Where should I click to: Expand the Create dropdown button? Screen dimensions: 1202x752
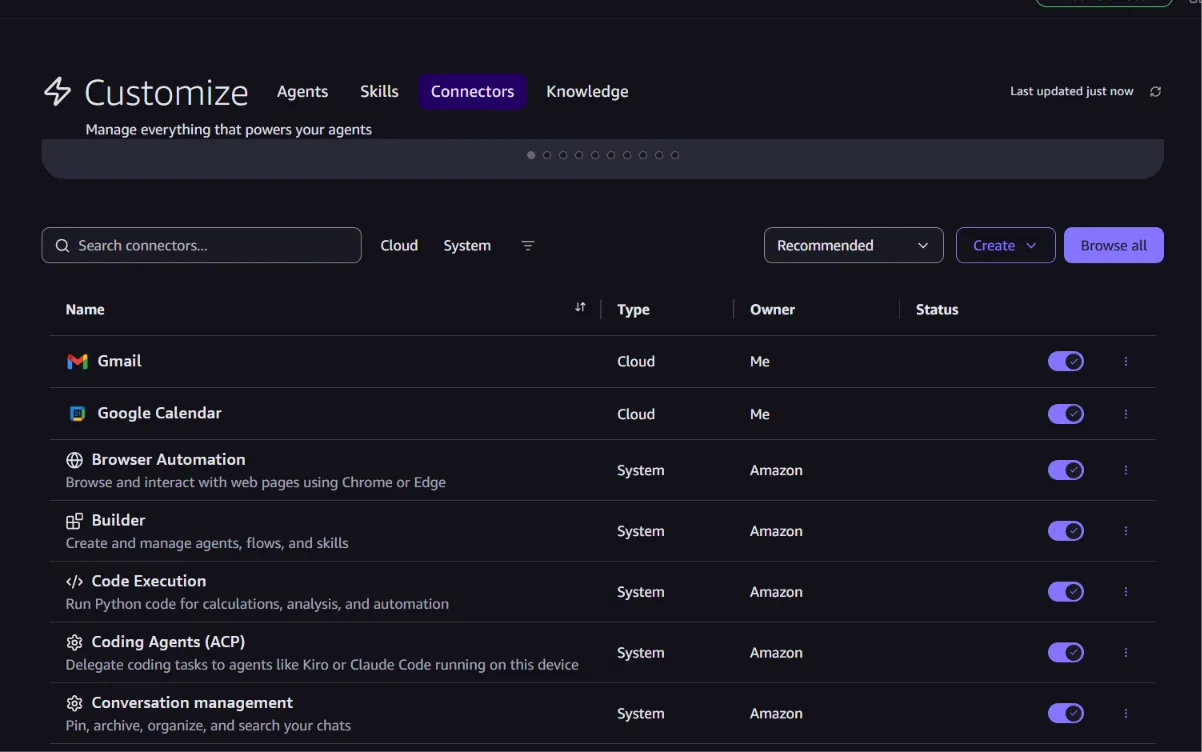(x=1006, y=245)
